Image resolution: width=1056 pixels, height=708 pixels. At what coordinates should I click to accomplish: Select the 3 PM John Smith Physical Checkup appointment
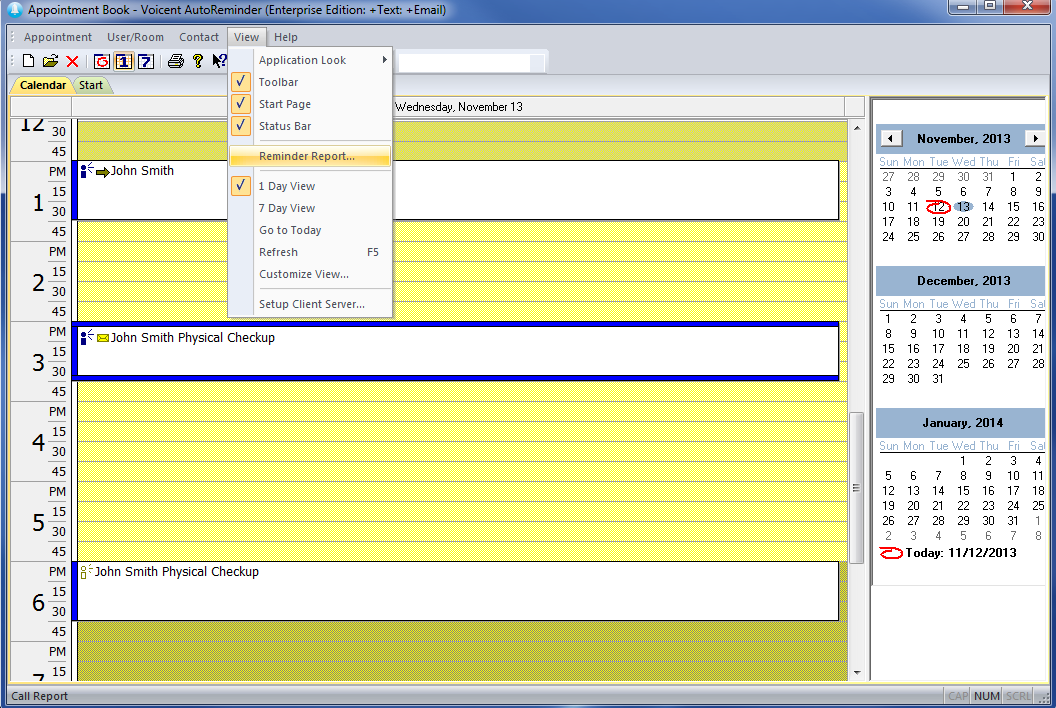[457, 350]
